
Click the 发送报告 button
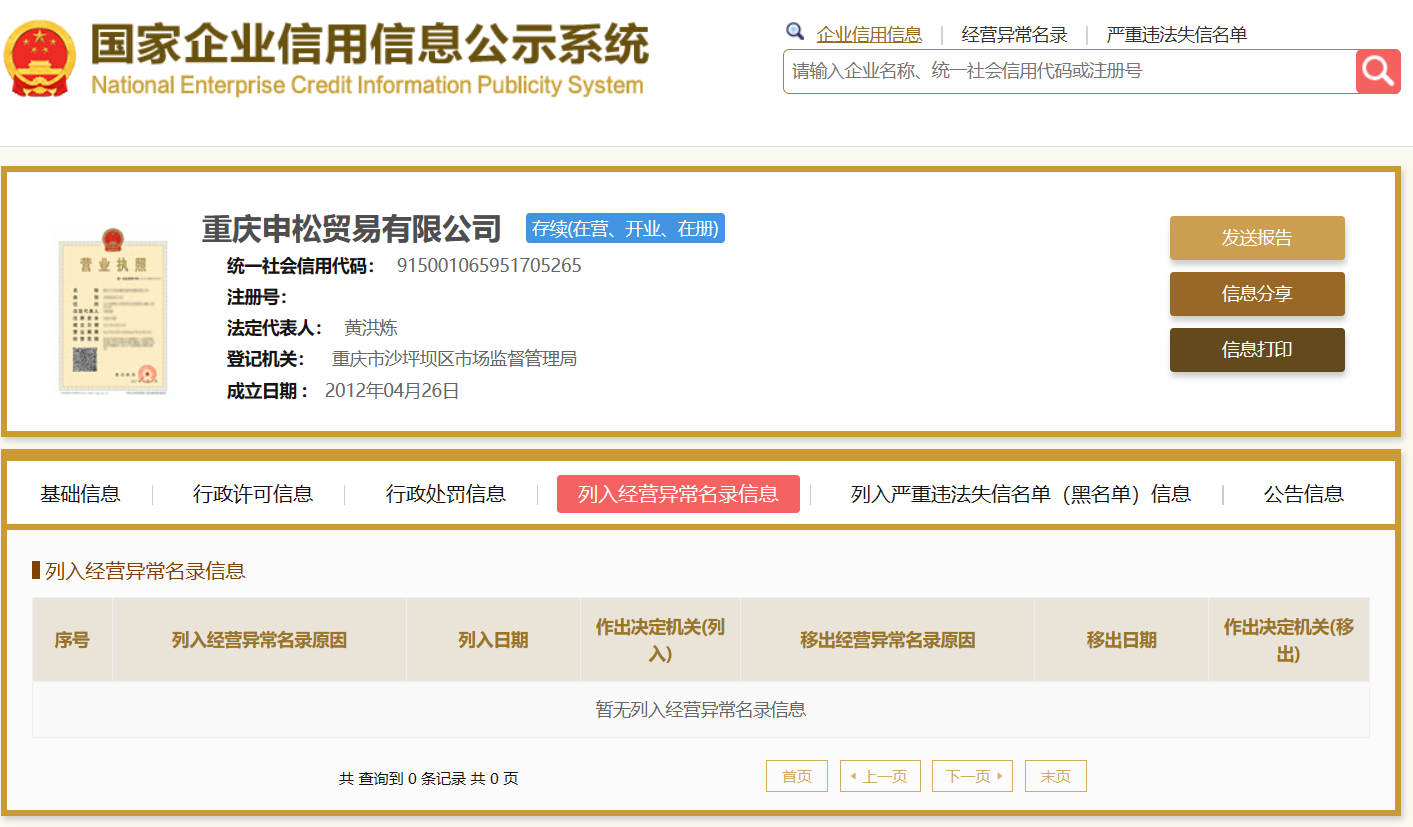coord(1257,238)
